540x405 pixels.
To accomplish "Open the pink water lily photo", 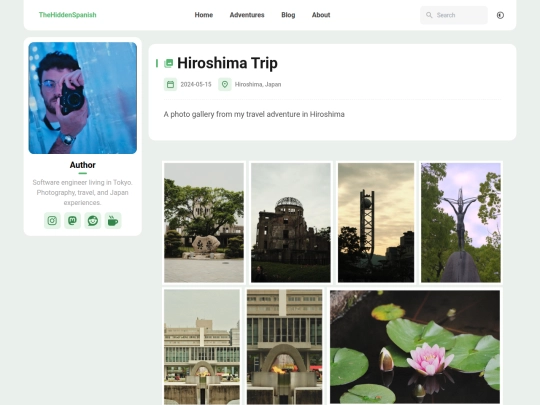I will (x=415, y=347).
